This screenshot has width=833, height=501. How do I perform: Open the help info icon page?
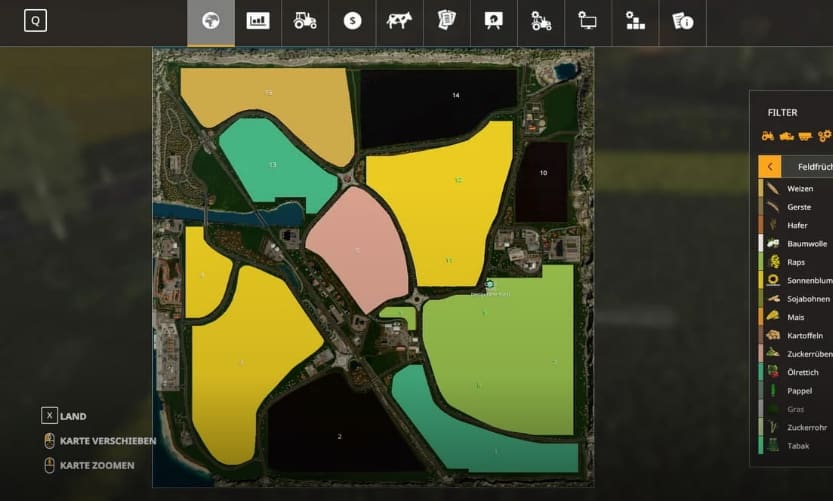point(683,21)
